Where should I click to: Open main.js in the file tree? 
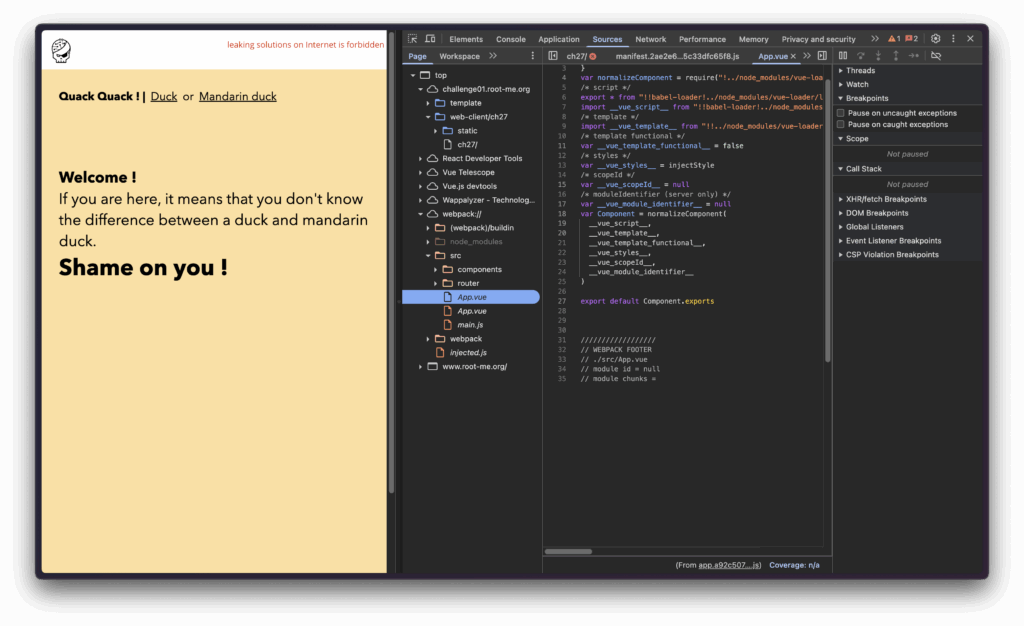click(470, 325)
